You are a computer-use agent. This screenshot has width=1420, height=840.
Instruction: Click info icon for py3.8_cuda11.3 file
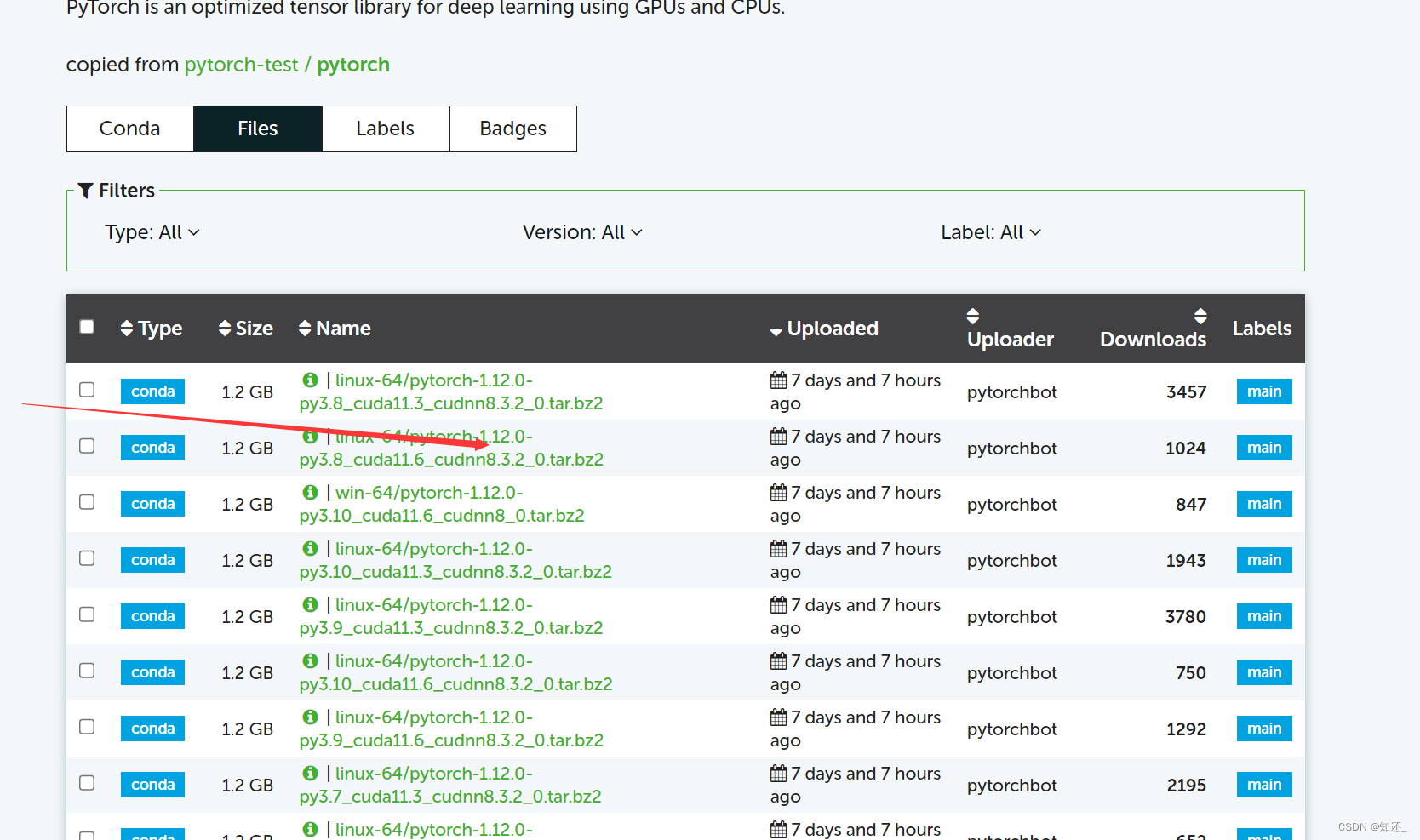tap(310, 380)
